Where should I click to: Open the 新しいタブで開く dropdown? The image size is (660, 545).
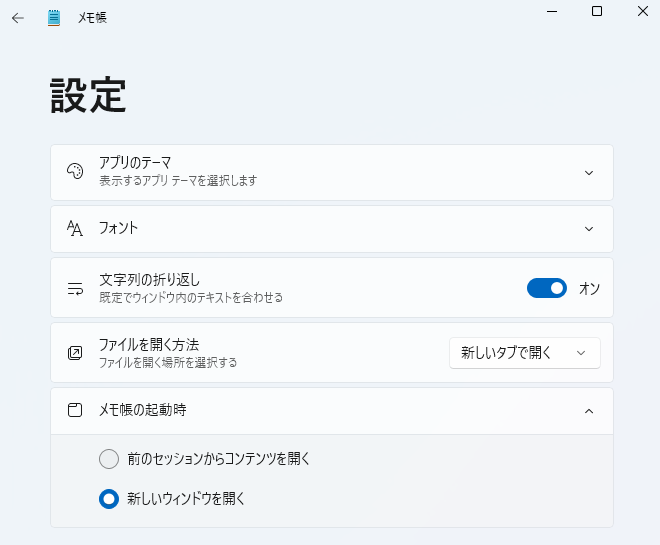click(524, 353)
